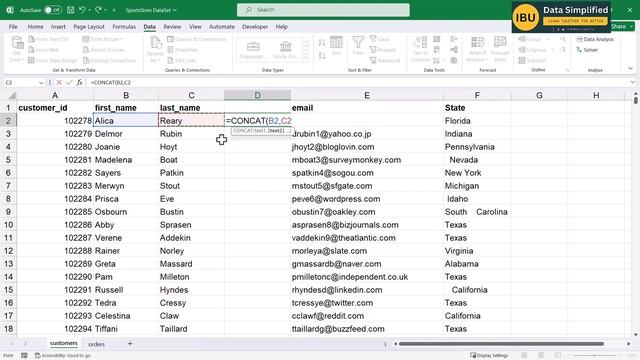The image size is (640, 360).
Task: Click the Undo arrow icon
Action: 82,10
